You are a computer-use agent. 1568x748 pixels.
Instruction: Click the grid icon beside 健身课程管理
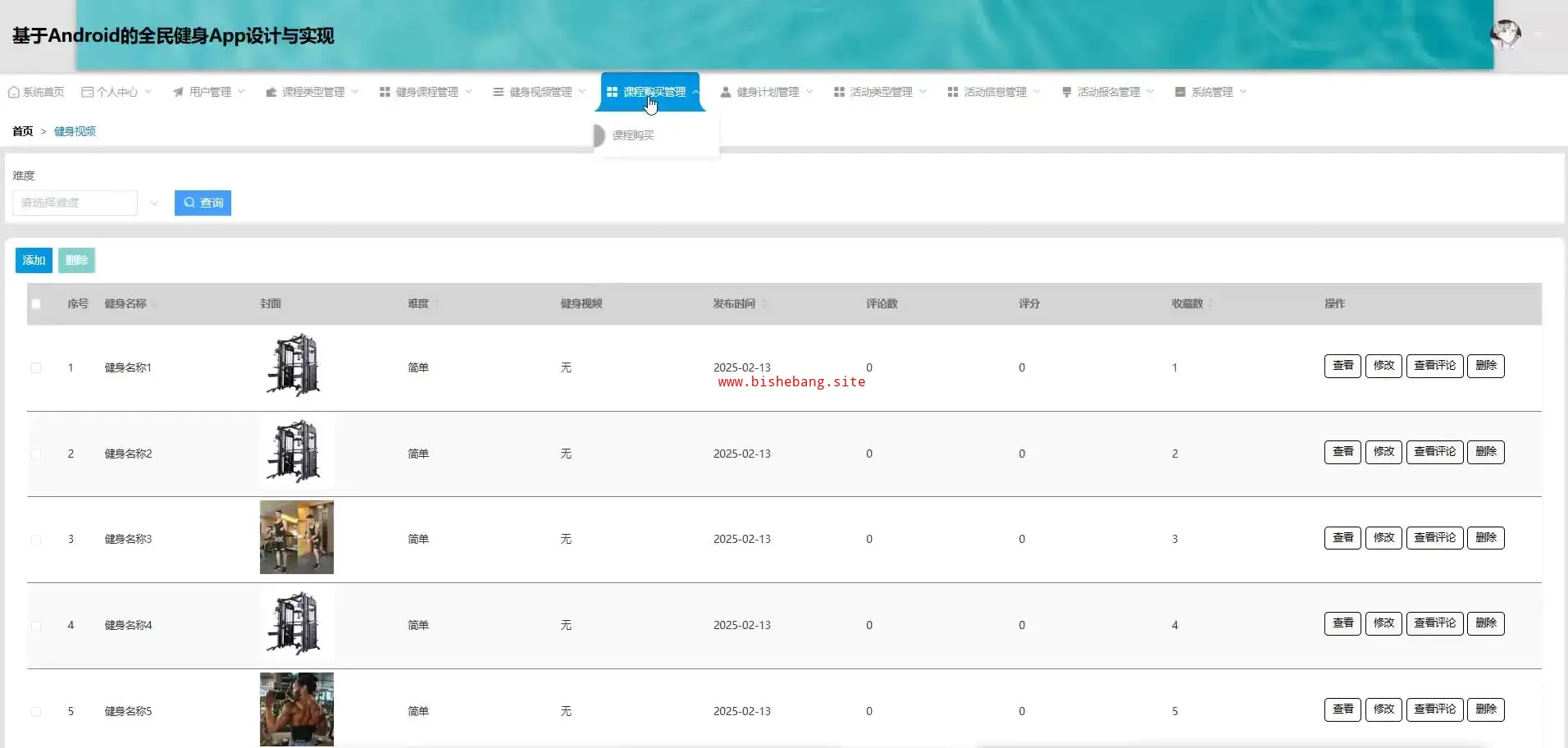pos(385,92)
